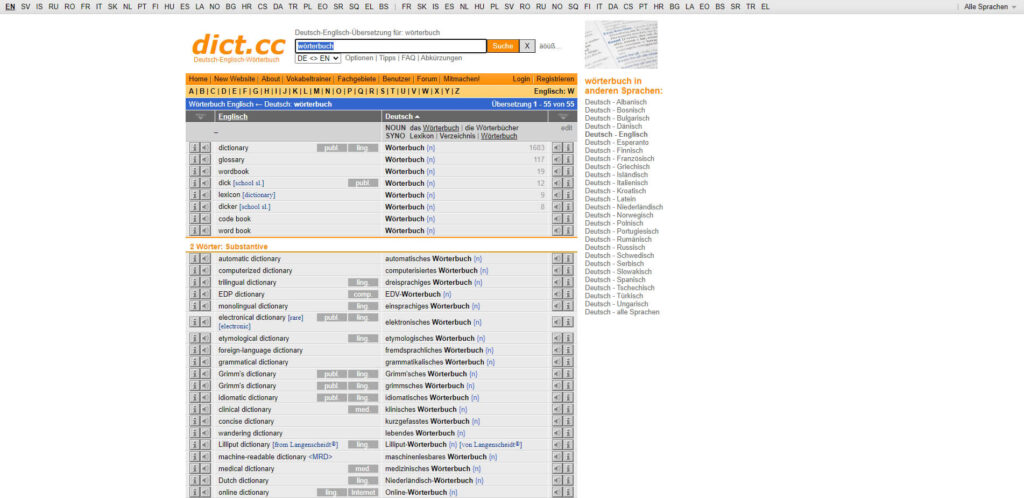
Task: Open the Abkürzungen link
Action: pyautogui.click(x=441, y=58)
